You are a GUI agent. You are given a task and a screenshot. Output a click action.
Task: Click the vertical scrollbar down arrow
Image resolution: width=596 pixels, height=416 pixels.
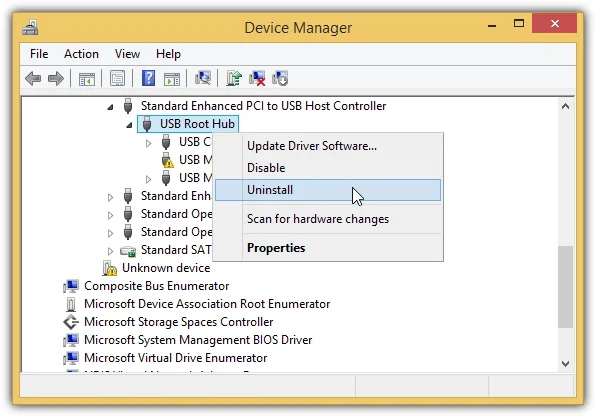click(565, 364)
